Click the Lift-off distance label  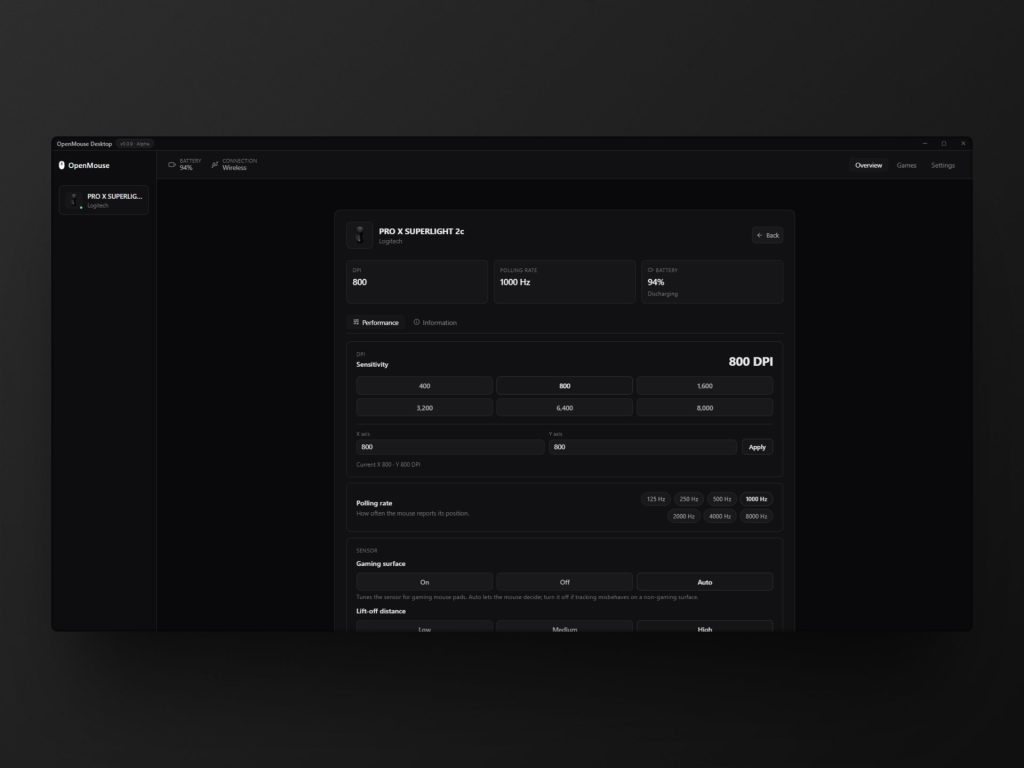pos(381,611)
